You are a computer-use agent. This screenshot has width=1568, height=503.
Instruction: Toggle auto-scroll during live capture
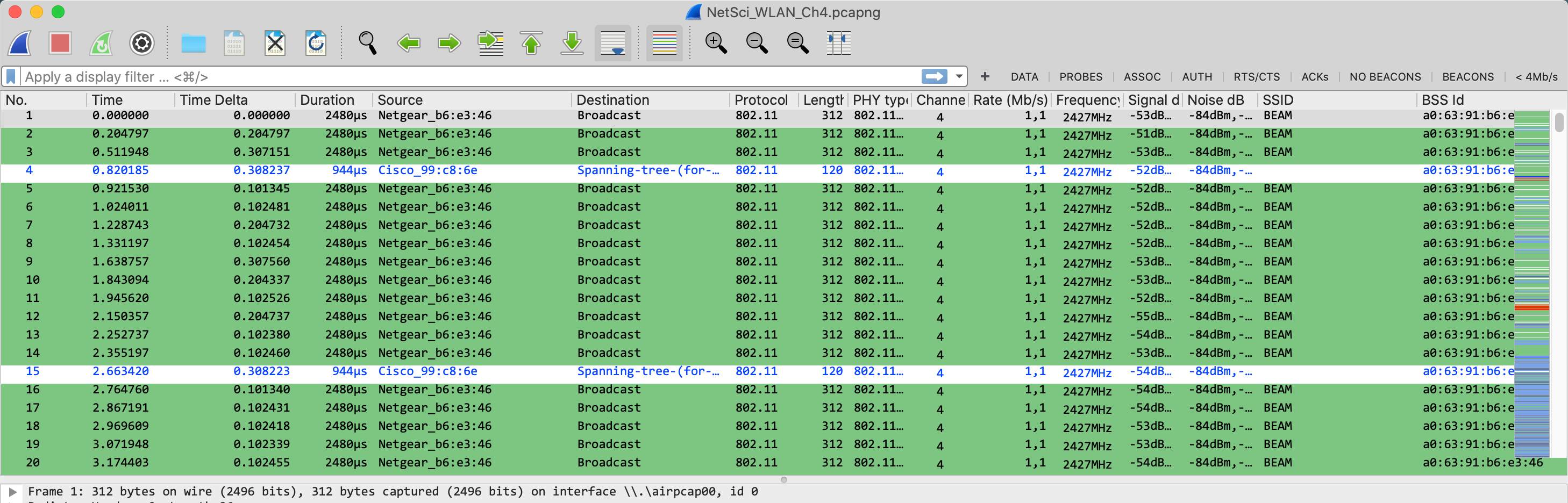click(x=612, y=43)
